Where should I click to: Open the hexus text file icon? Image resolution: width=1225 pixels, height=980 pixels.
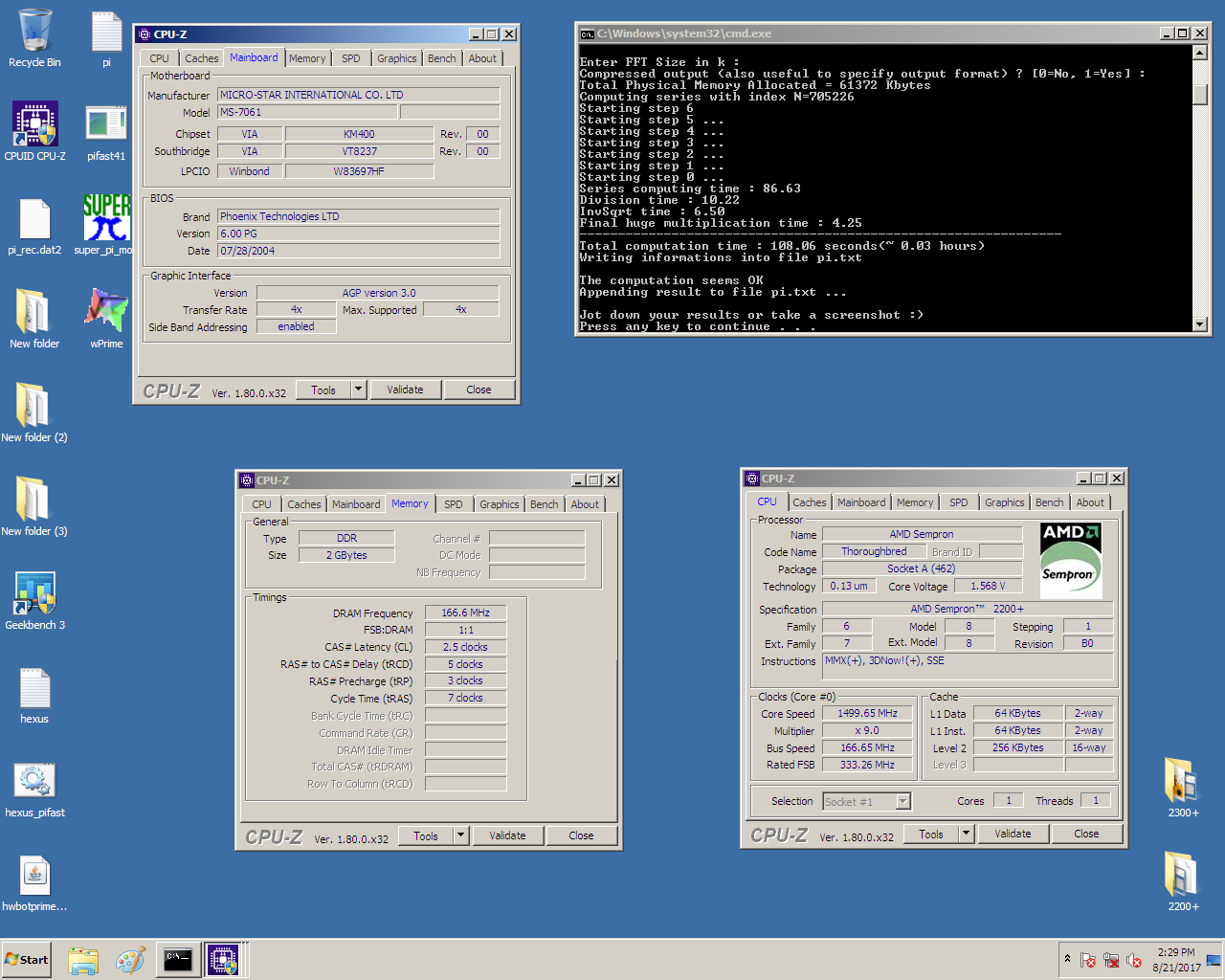pos(34,695)
